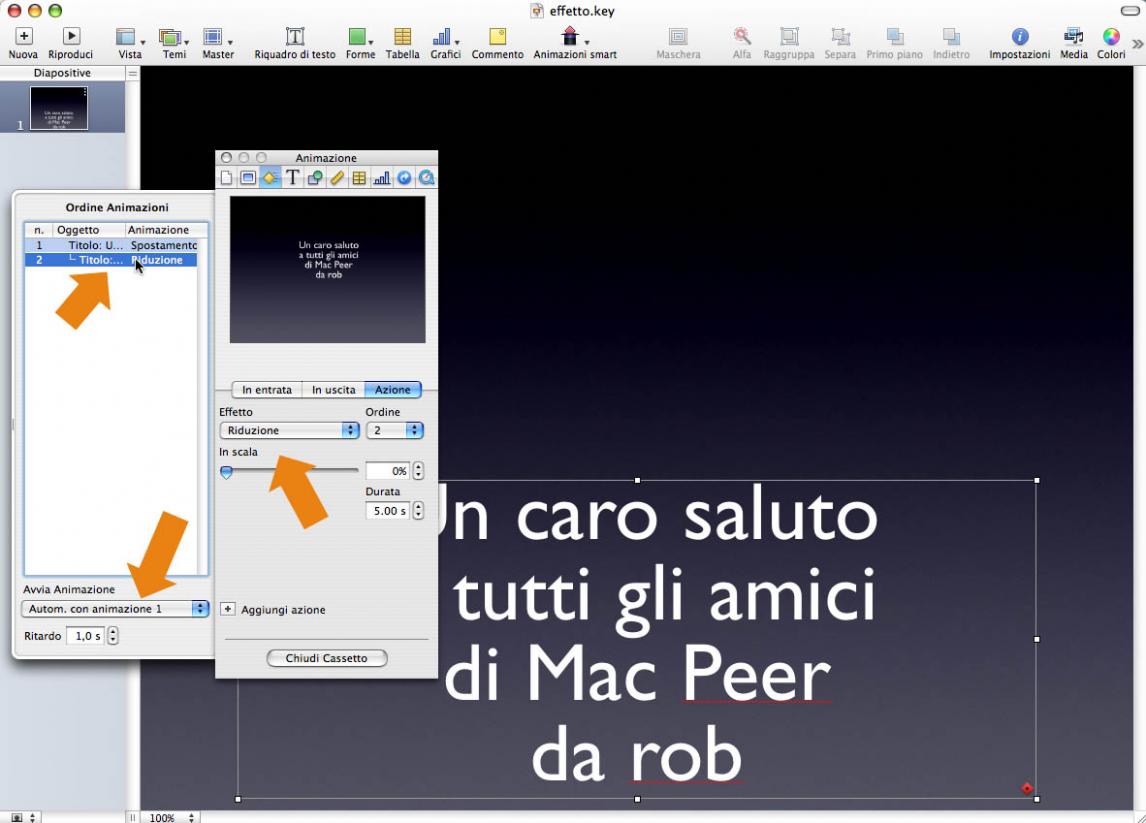Open the Text inspector T icon
1146x823 pixels.
click(x=292, y=178)
